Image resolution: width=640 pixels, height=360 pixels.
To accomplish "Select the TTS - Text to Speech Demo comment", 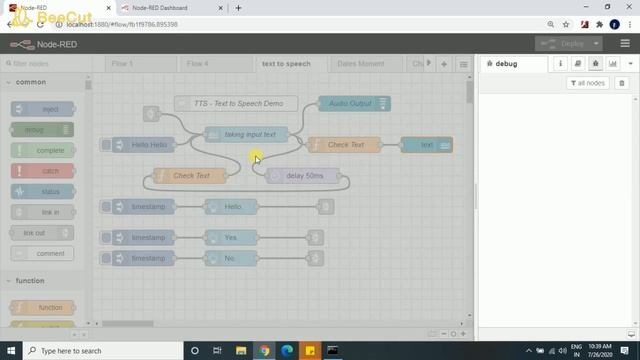I will (236, 104).
